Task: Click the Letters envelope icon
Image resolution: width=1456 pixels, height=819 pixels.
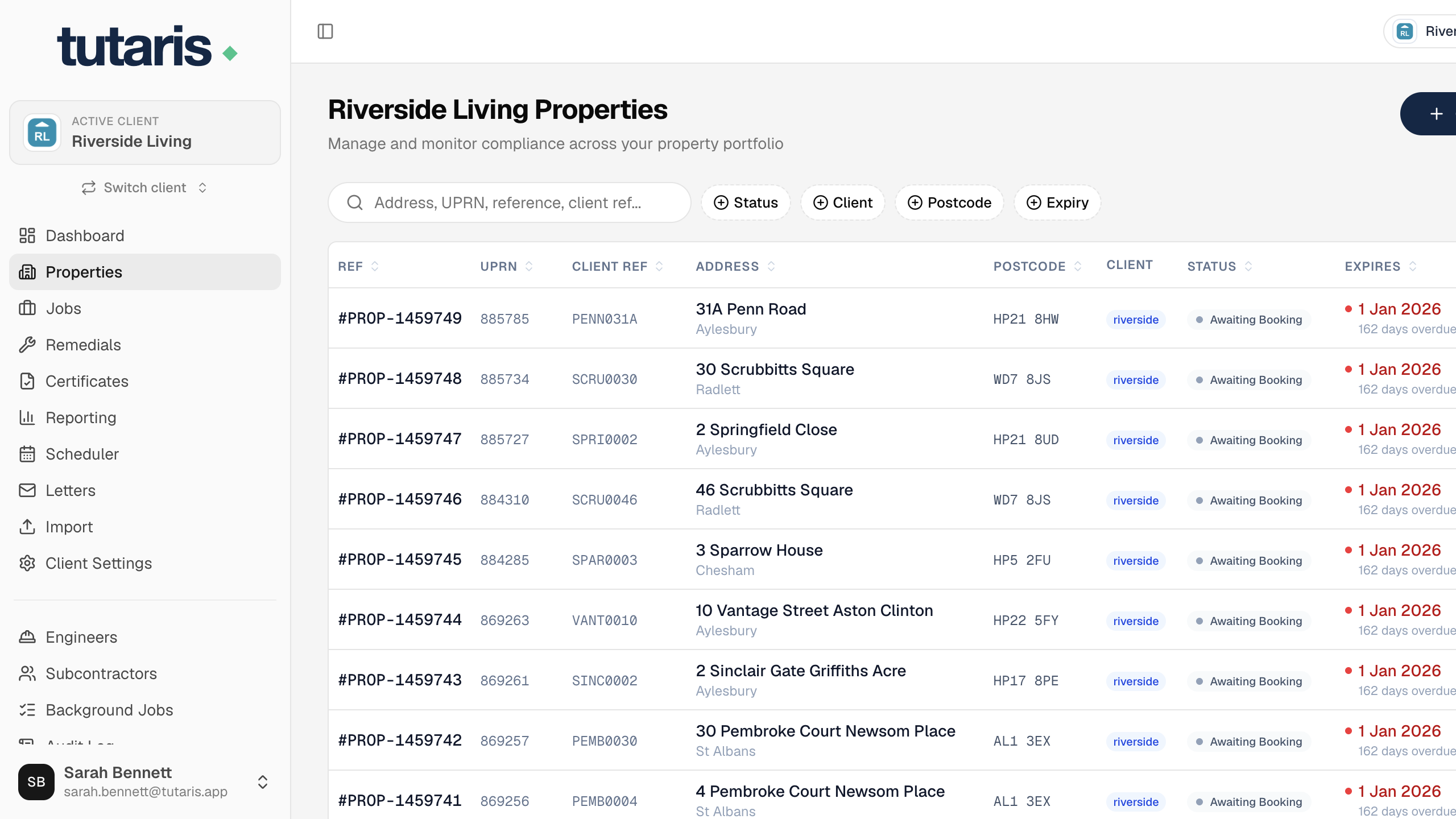Action: [27, 490]
